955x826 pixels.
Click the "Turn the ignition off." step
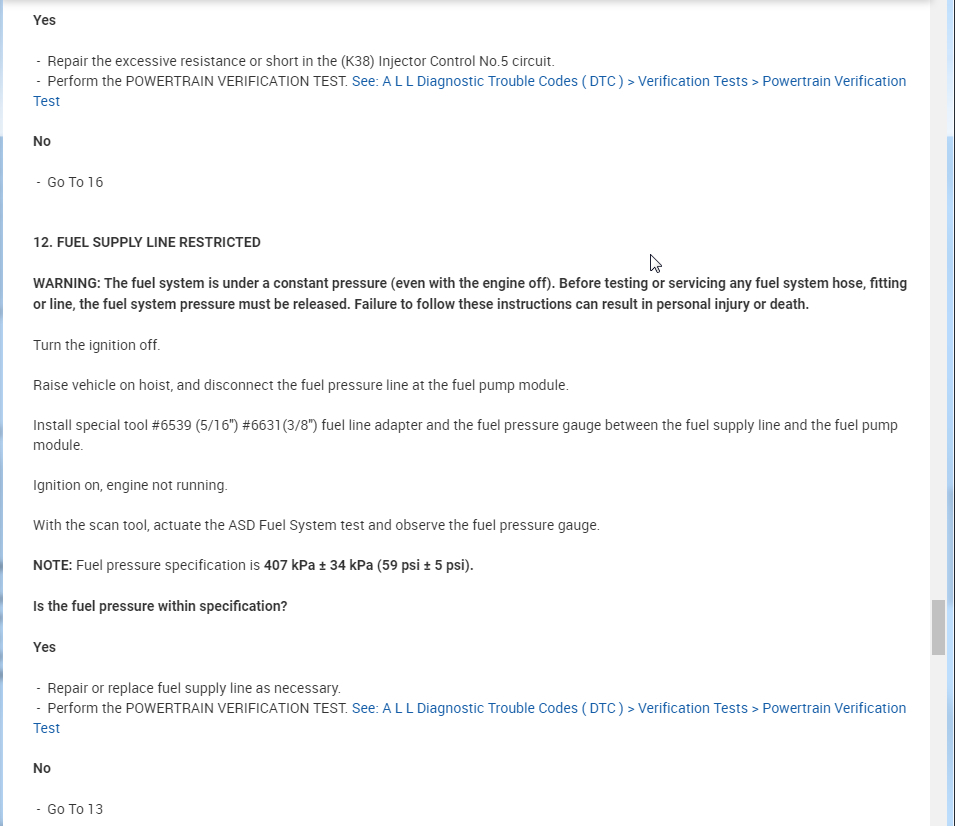97,345
